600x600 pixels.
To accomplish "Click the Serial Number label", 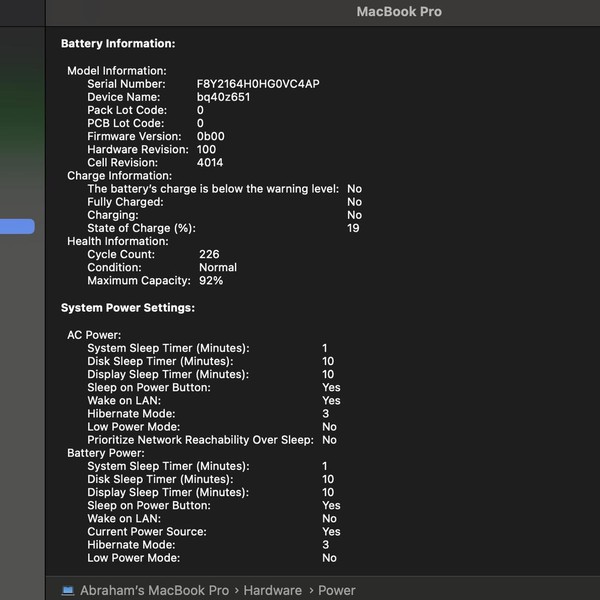I will pos(126,84).
